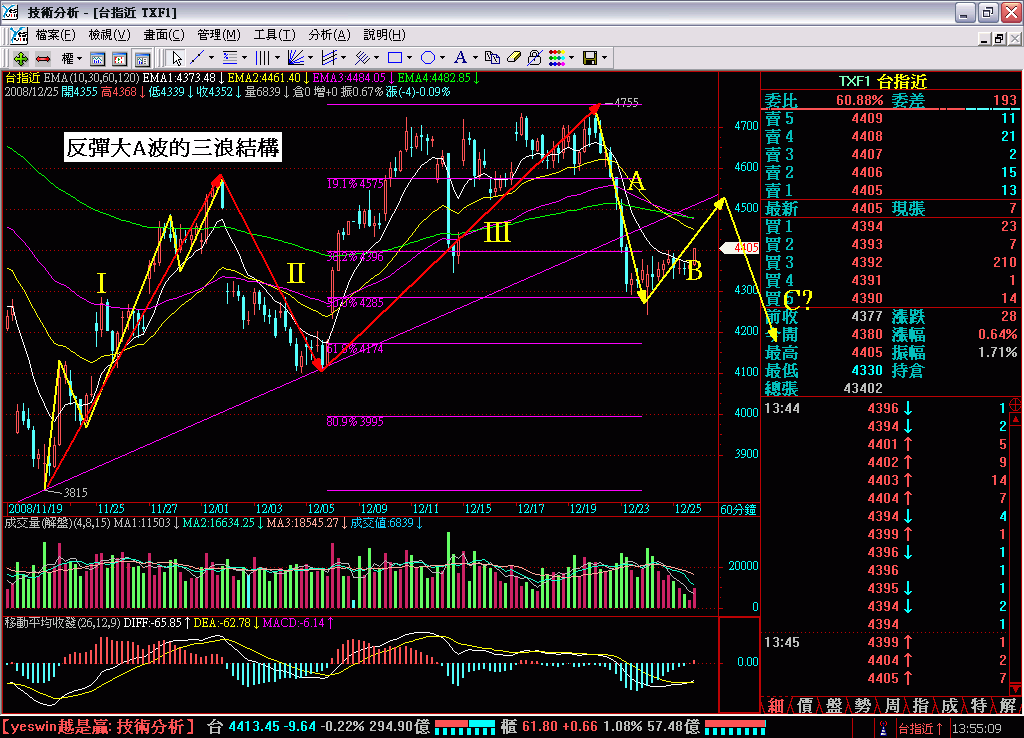Select the circle drawing tool
The height and width of the screenshot is (738, 1024).
(428, 58)
